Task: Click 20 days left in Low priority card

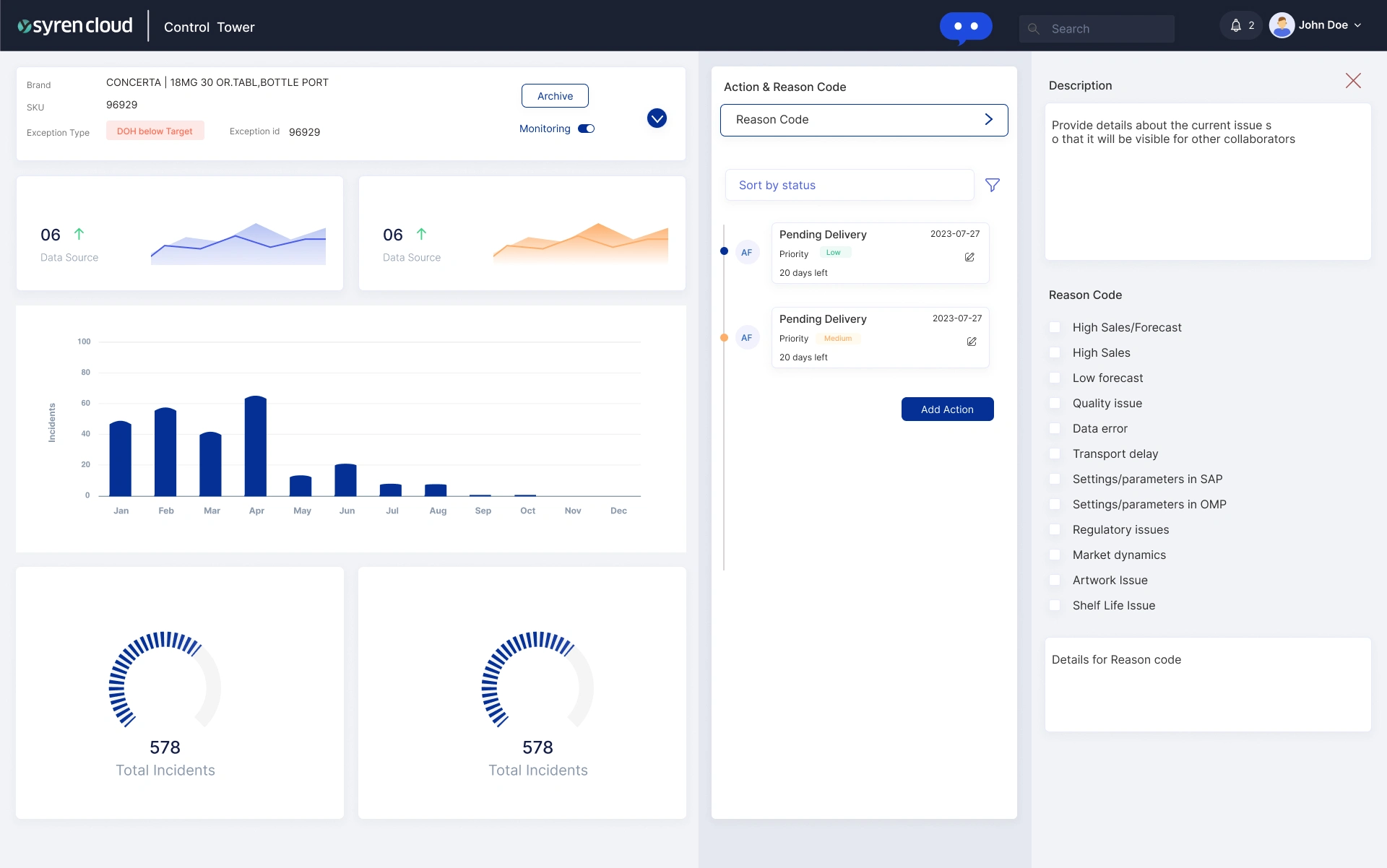Action: [803, 273]
